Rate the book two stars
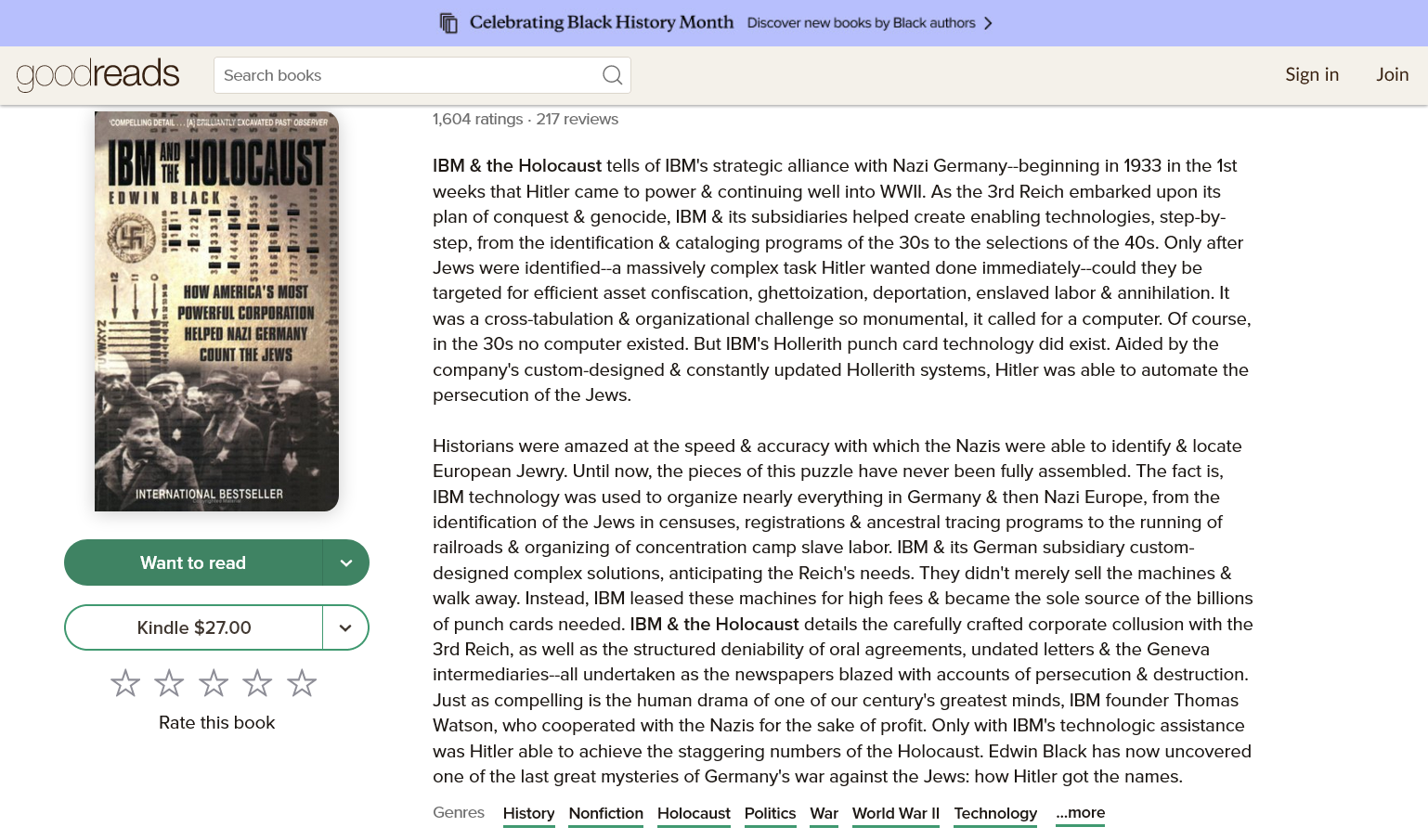Viewport: 1428px width, 840px height. 169,683
